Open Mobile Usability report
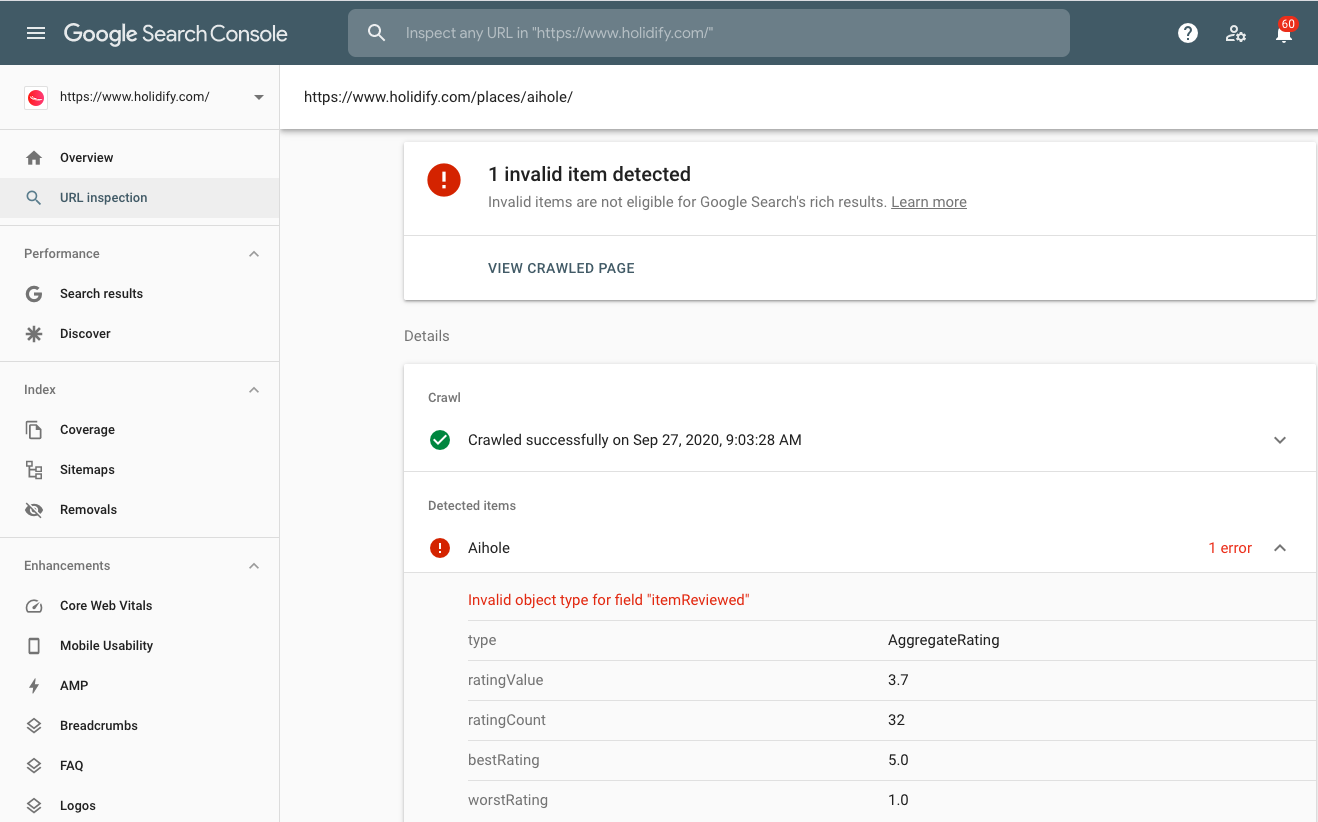This screenshot has height=822, width=1318. point(140,646)
